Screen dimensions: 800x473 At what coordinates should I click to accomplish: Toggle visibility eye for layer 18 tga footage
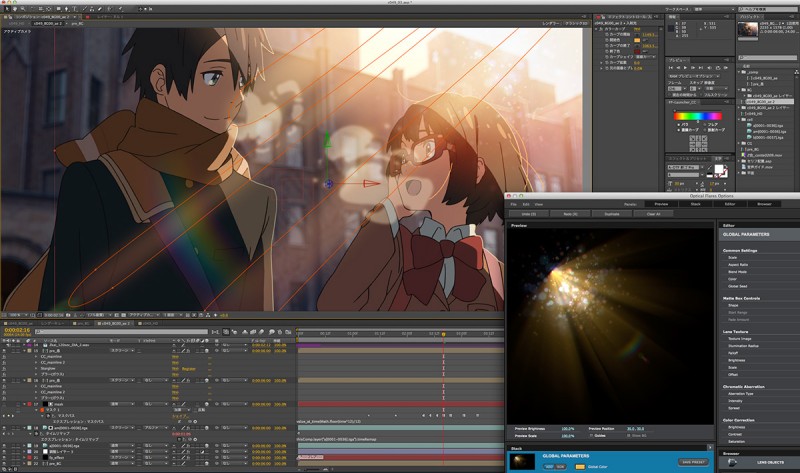(4, 428)
